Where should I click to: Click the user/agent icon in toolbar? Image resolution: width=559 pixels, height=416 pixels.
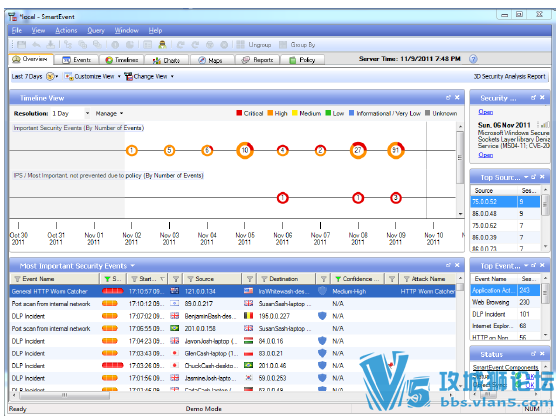162,45
